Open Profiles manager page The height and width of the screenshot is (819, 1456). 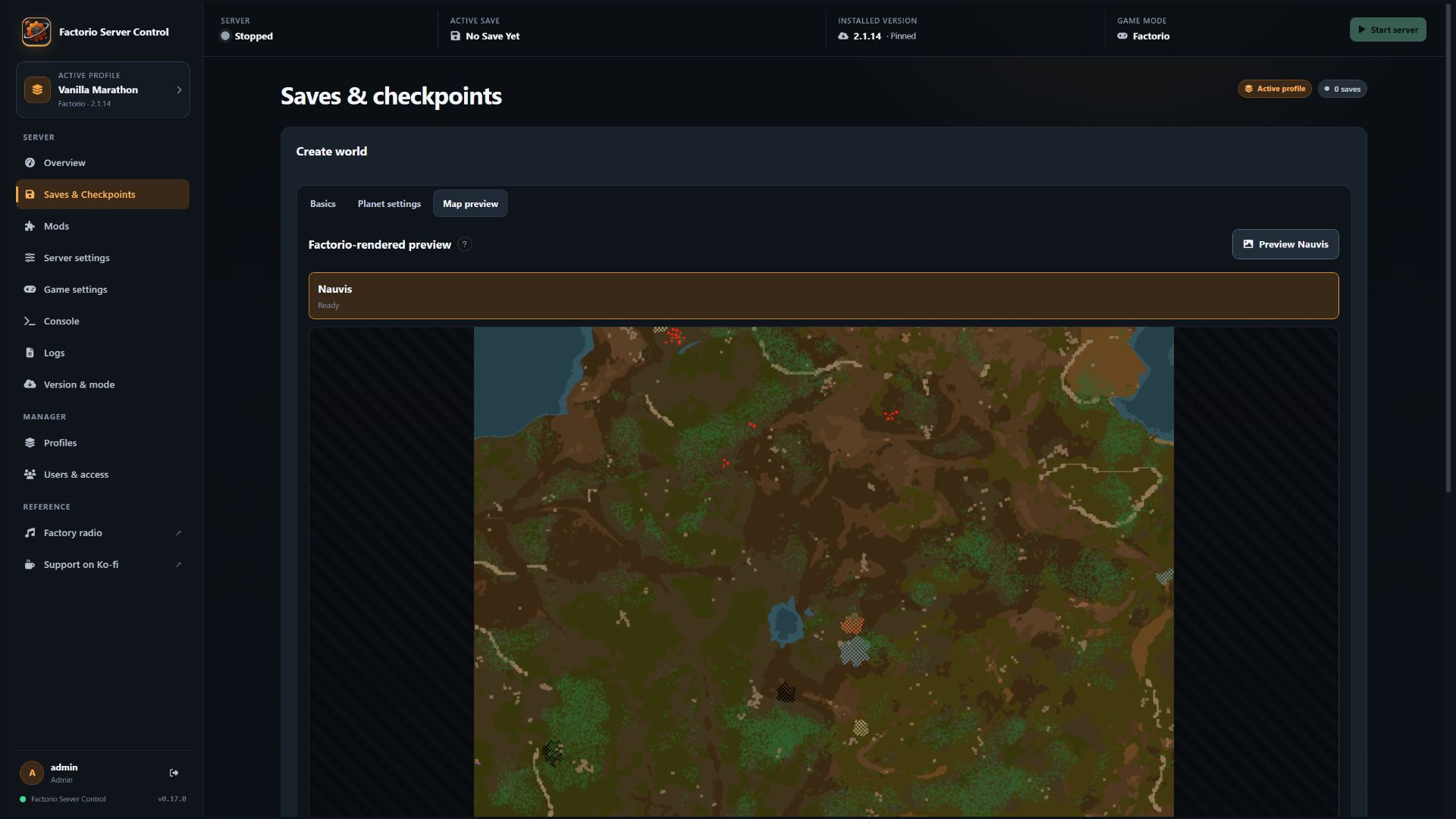tap(103, 443)
